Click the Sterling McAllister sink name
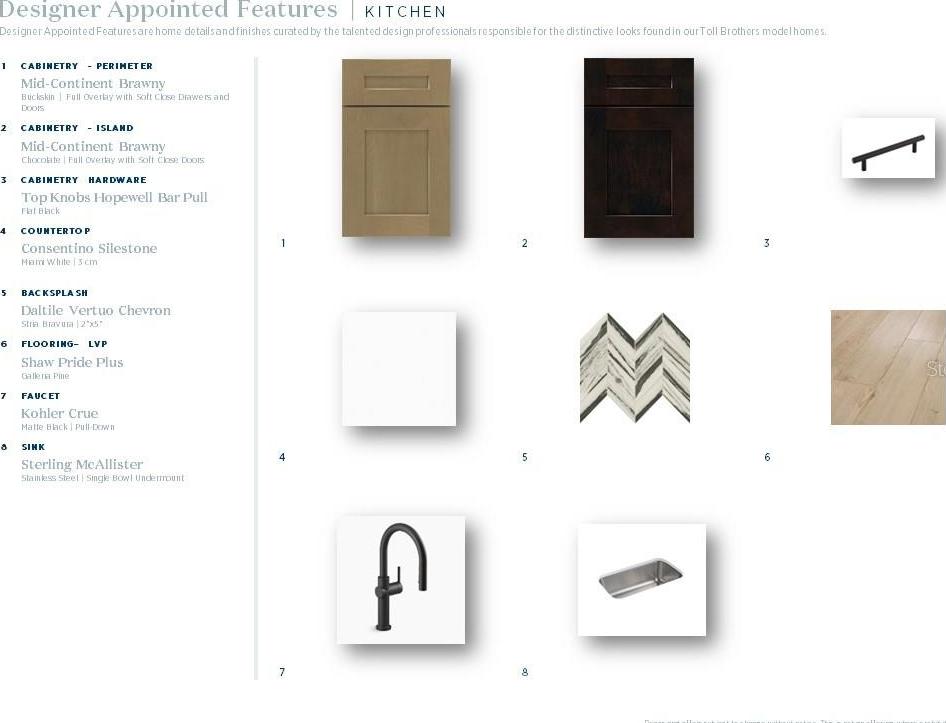 point(82,464)
